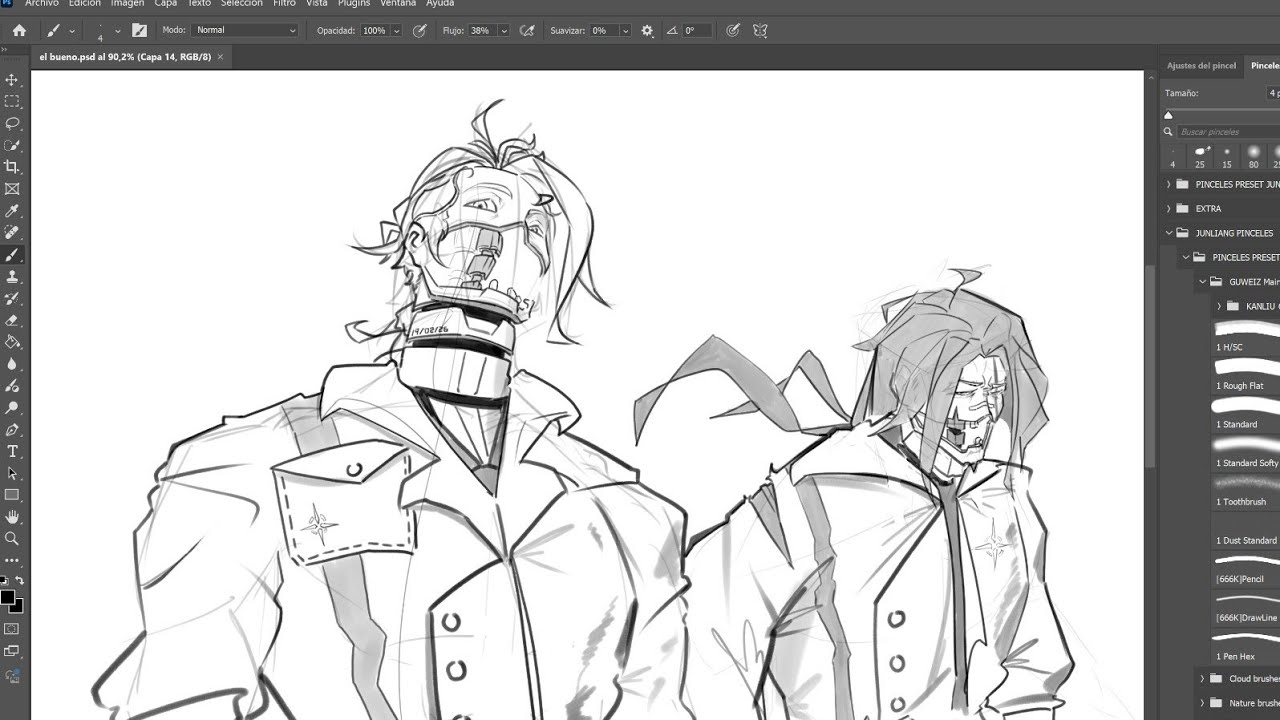The width and height of the screenshot is (1280, 720).
Task: Select the Path Selection tool
Action: click(12, 473)
